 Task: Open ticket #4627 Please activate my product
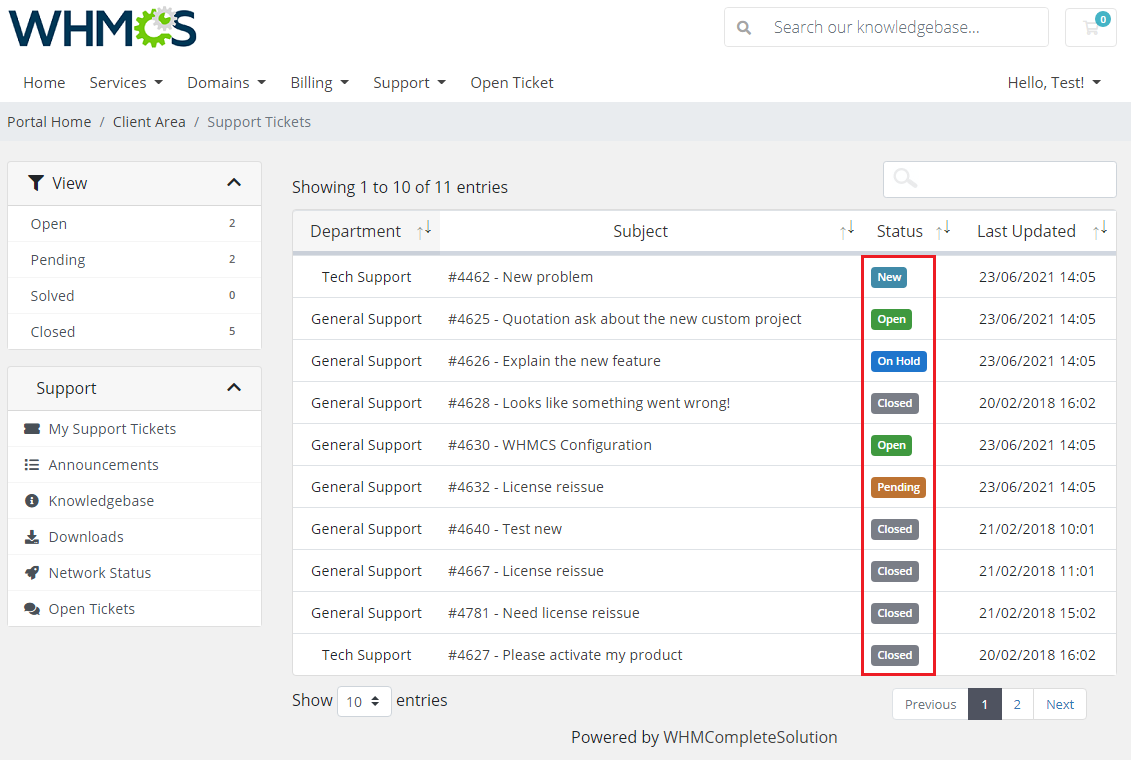[x=565, y=655]
